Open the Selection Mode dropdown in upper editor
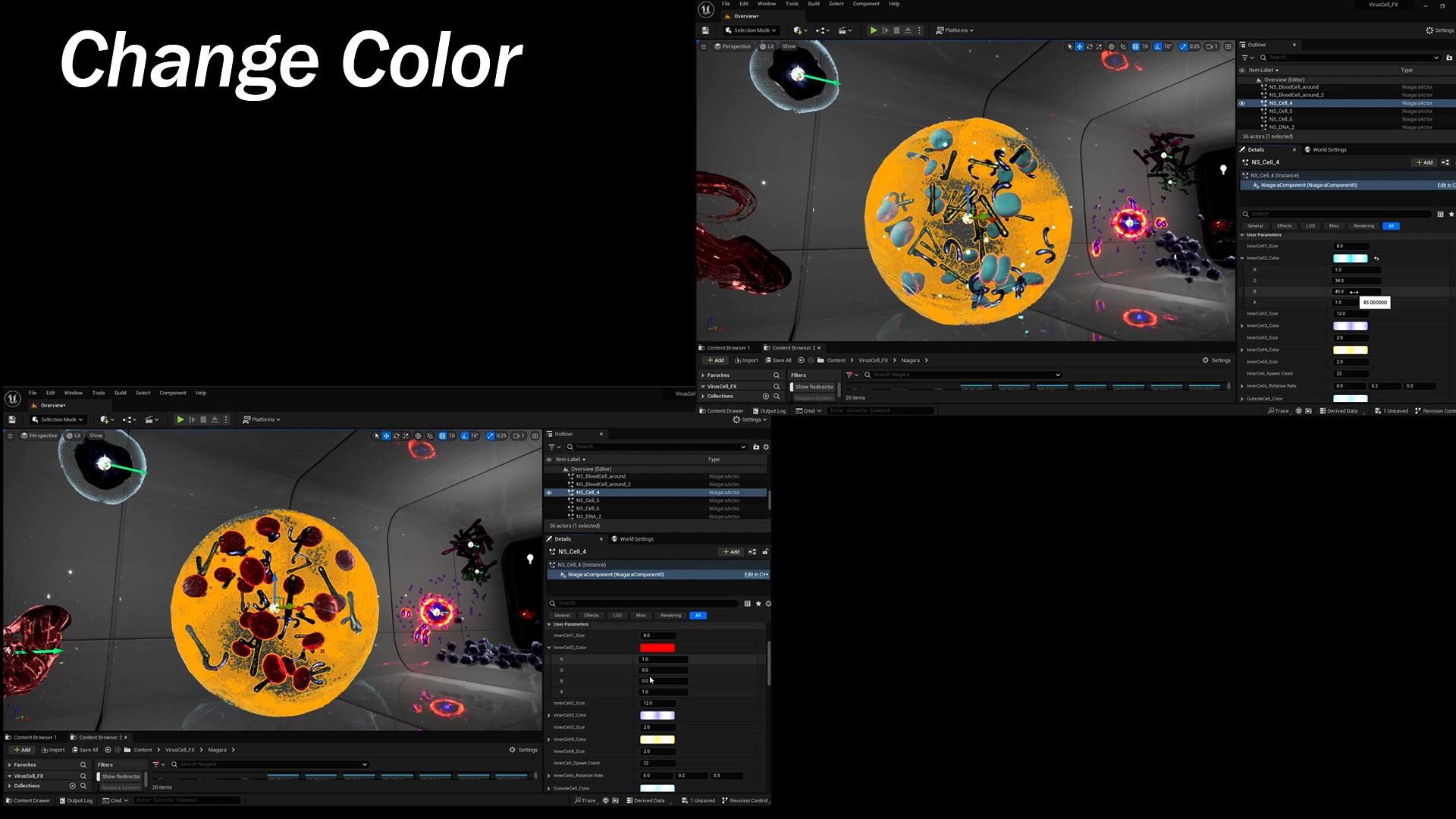The height and width of the screenshot is (819, 1456). (750, 30)
